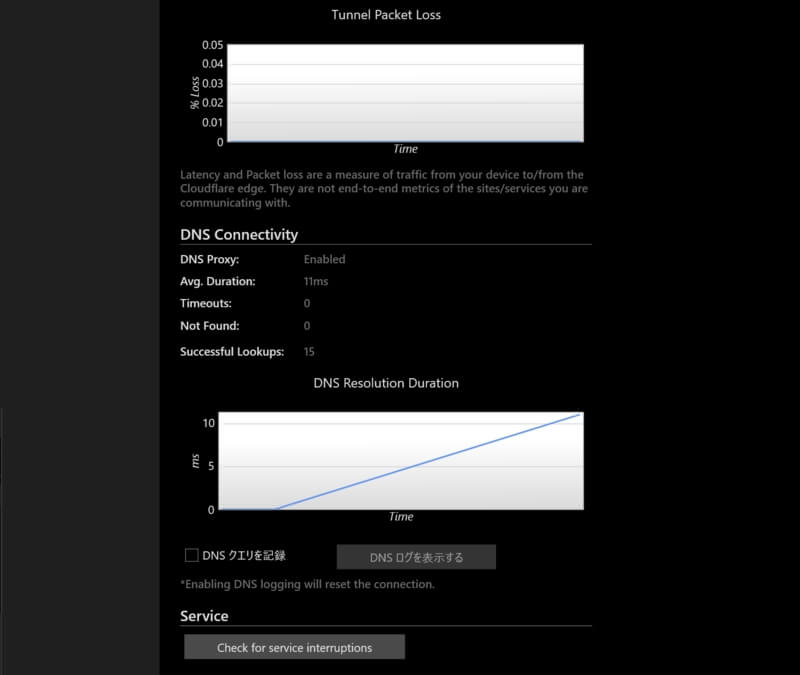Image resolution: width=800 pixels, height=675 pixels.
Task: Click the Successful Lookups value 15
Action: 309,352
